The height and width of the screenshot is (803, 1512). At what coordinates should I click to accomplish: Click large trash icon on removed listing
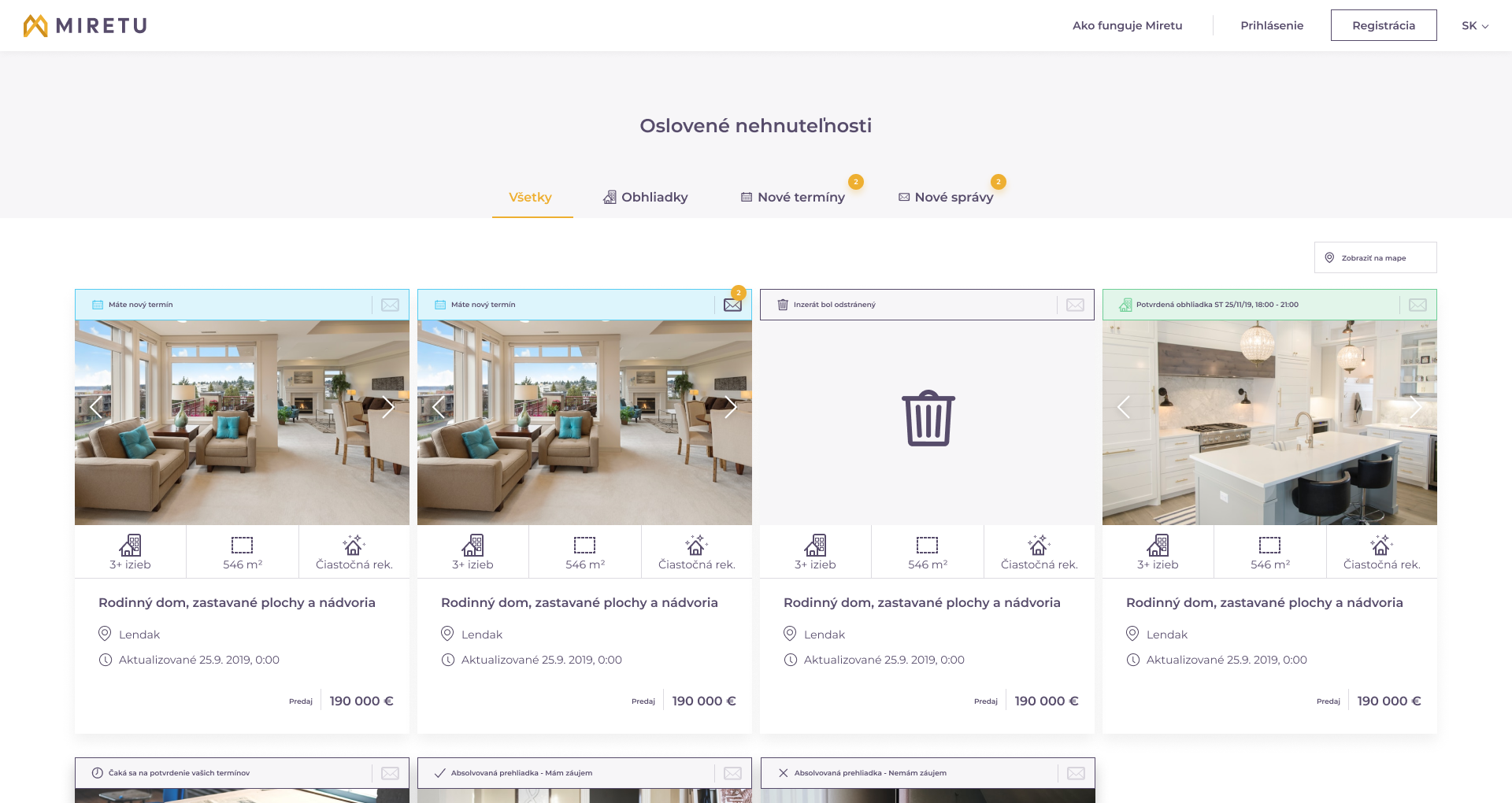928,418
